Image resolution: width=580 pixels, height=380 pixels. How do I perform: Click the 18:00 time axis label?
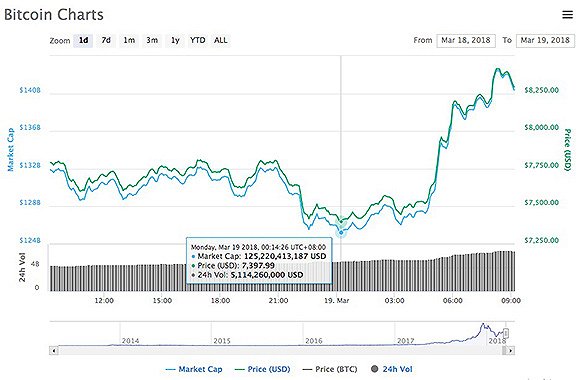click(220, 300)
